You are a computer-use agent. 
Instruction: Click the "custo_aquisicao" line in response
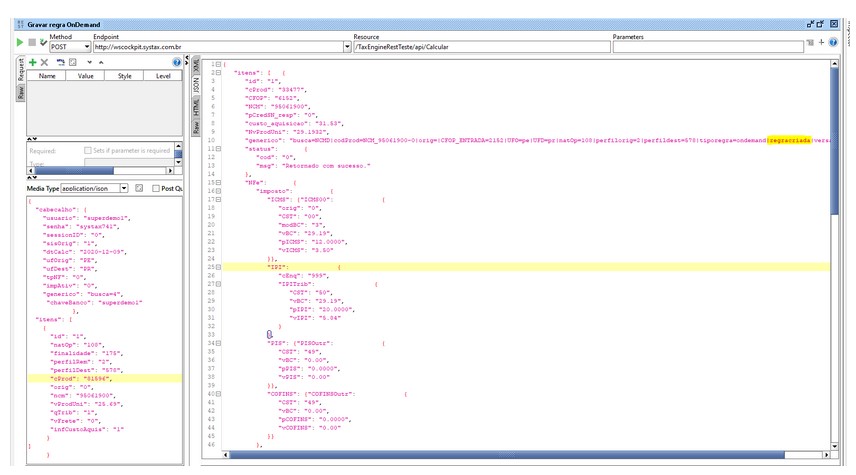tap(295, 123)
